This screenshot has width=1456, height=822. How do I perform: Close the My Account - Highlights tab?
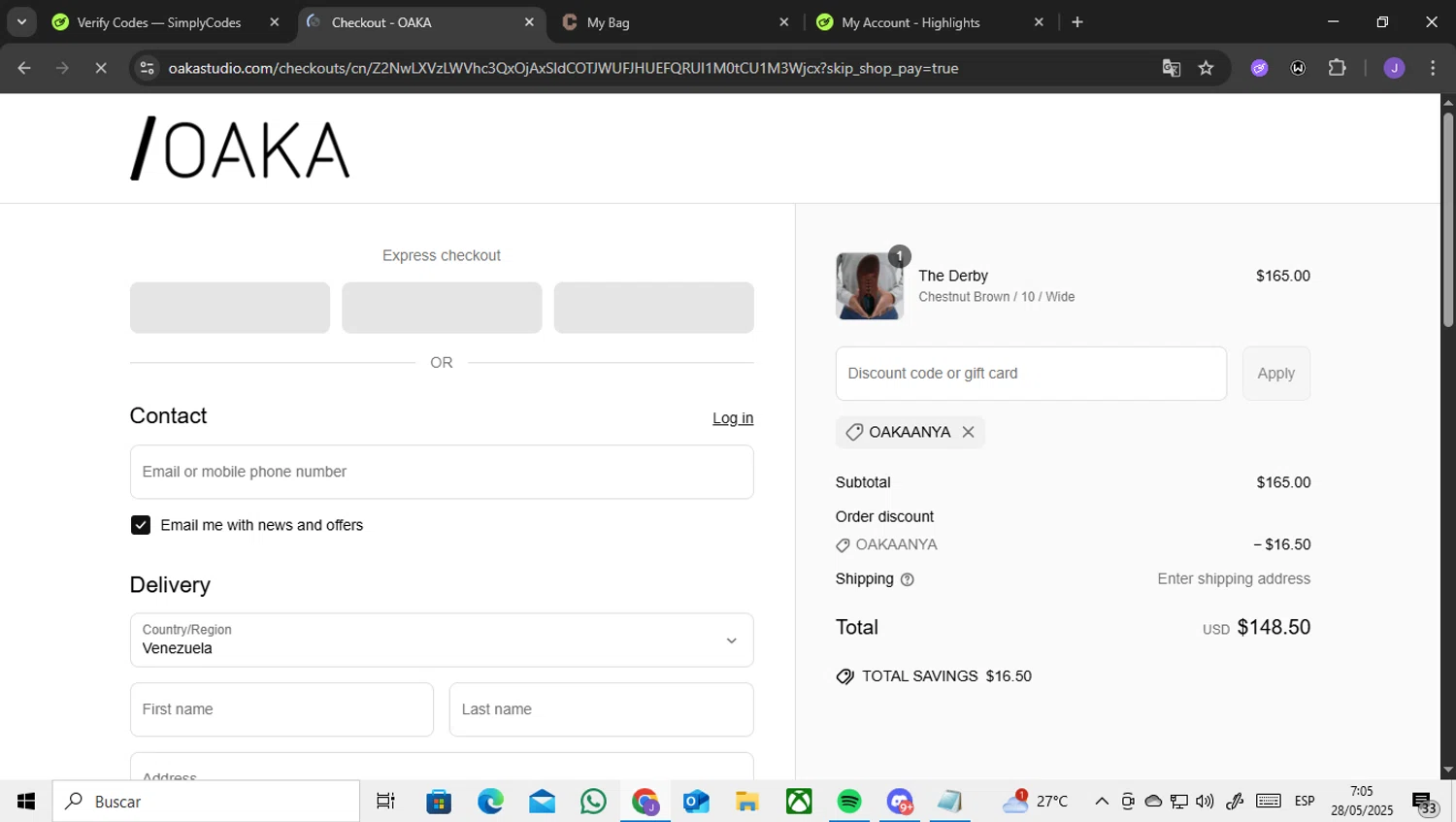pyautogui.click(x=1039, y=21)
